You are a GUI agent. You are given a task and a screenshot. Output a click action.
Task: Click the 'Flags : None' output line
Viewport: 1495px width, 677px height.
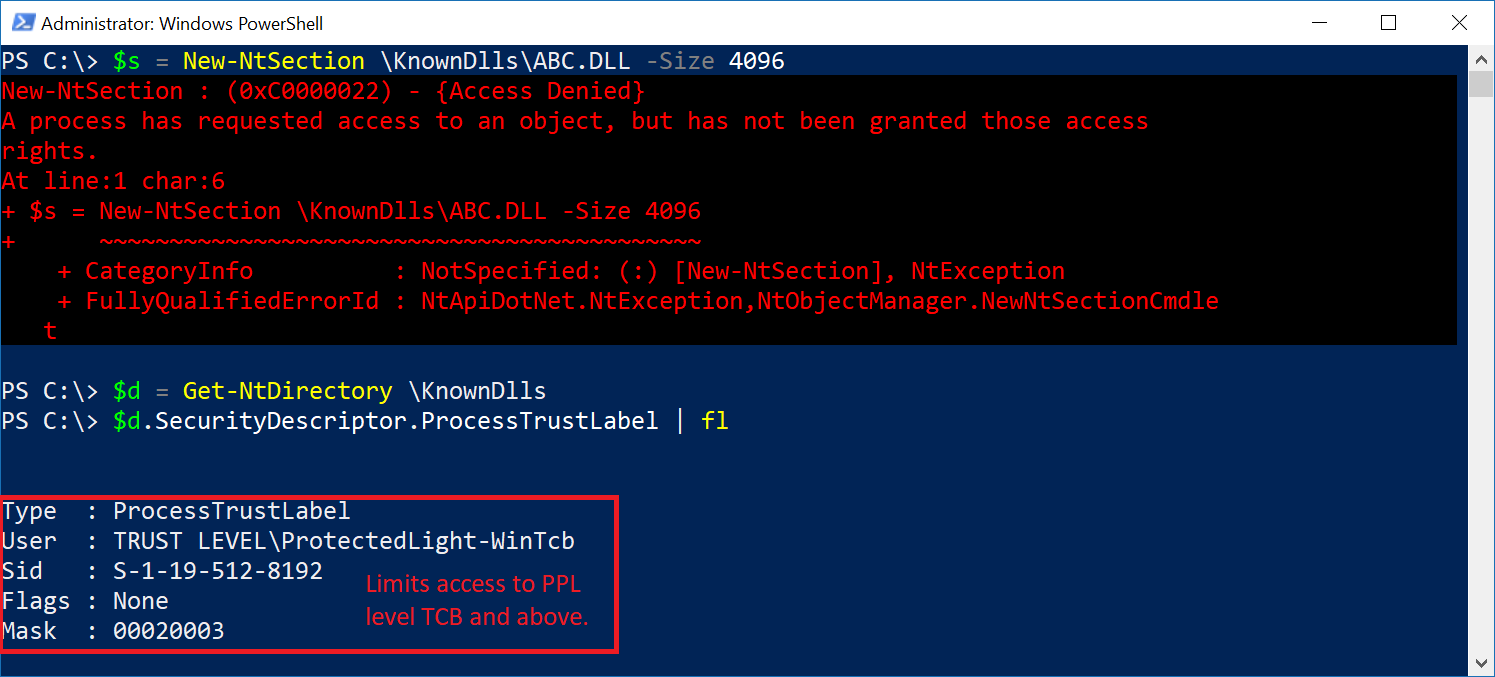[x=85, y=601]
